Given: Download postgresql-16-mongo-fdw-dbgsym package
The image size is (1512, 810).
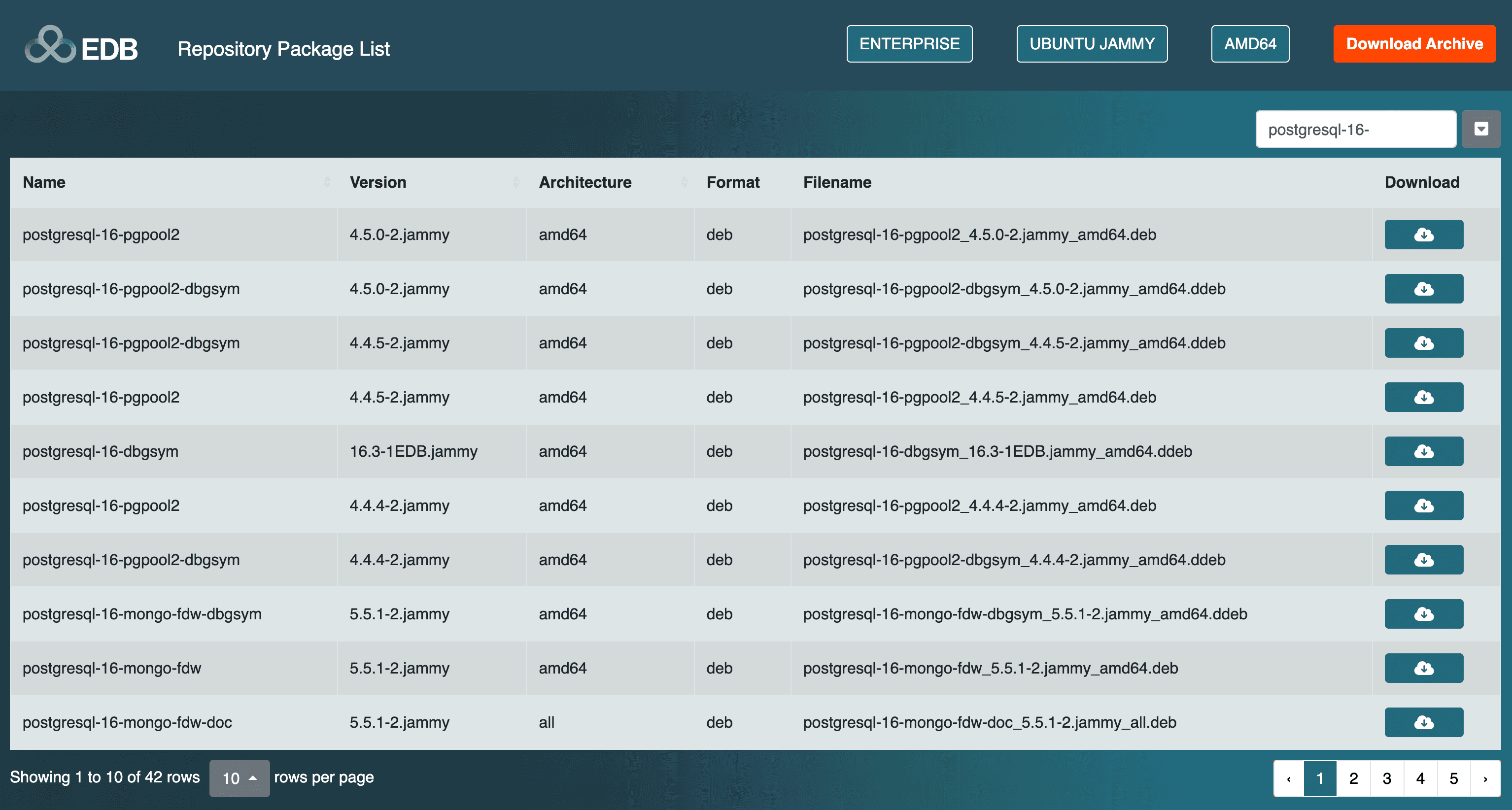Looking at the screenshot, I should coord(1423,614).
